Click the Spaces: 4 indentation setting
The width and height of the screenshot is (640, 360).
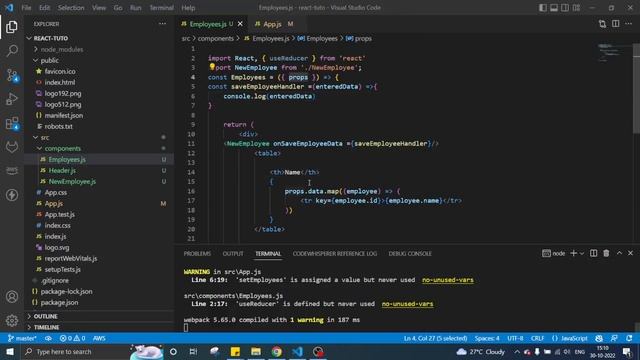click(x=487, y=338)
